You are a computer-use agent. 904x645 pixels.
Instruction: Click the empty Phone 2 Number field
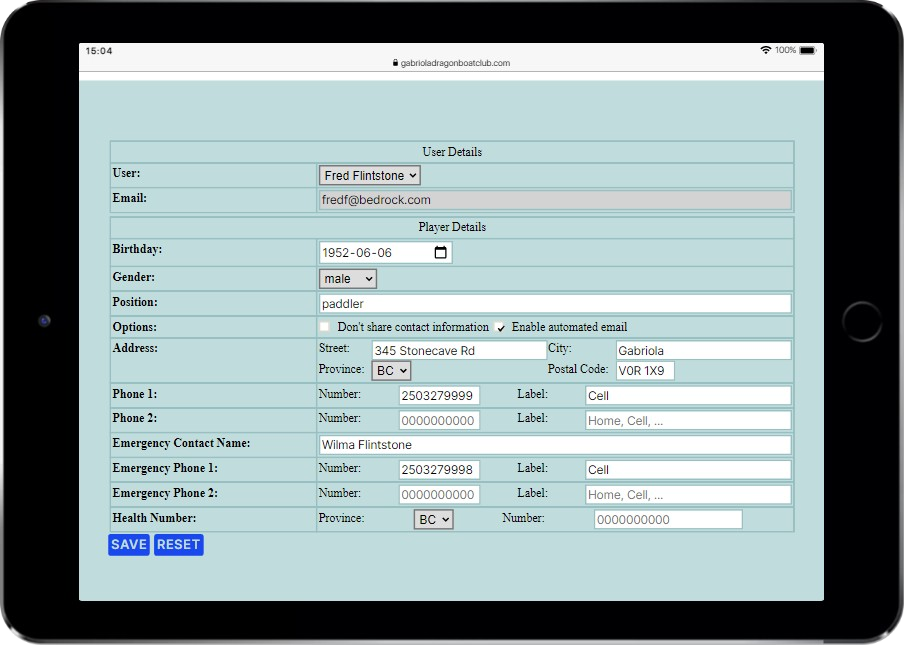(439, 420)
